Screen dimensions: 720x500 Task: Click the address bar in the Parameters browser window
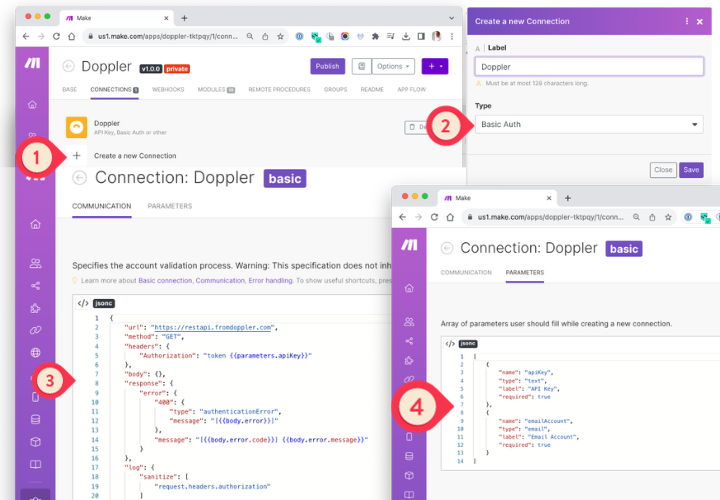pos(551,217)
